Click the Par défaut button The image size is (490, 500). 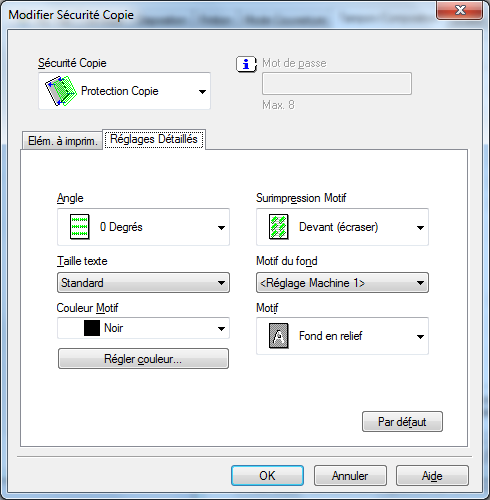(402, 422)
